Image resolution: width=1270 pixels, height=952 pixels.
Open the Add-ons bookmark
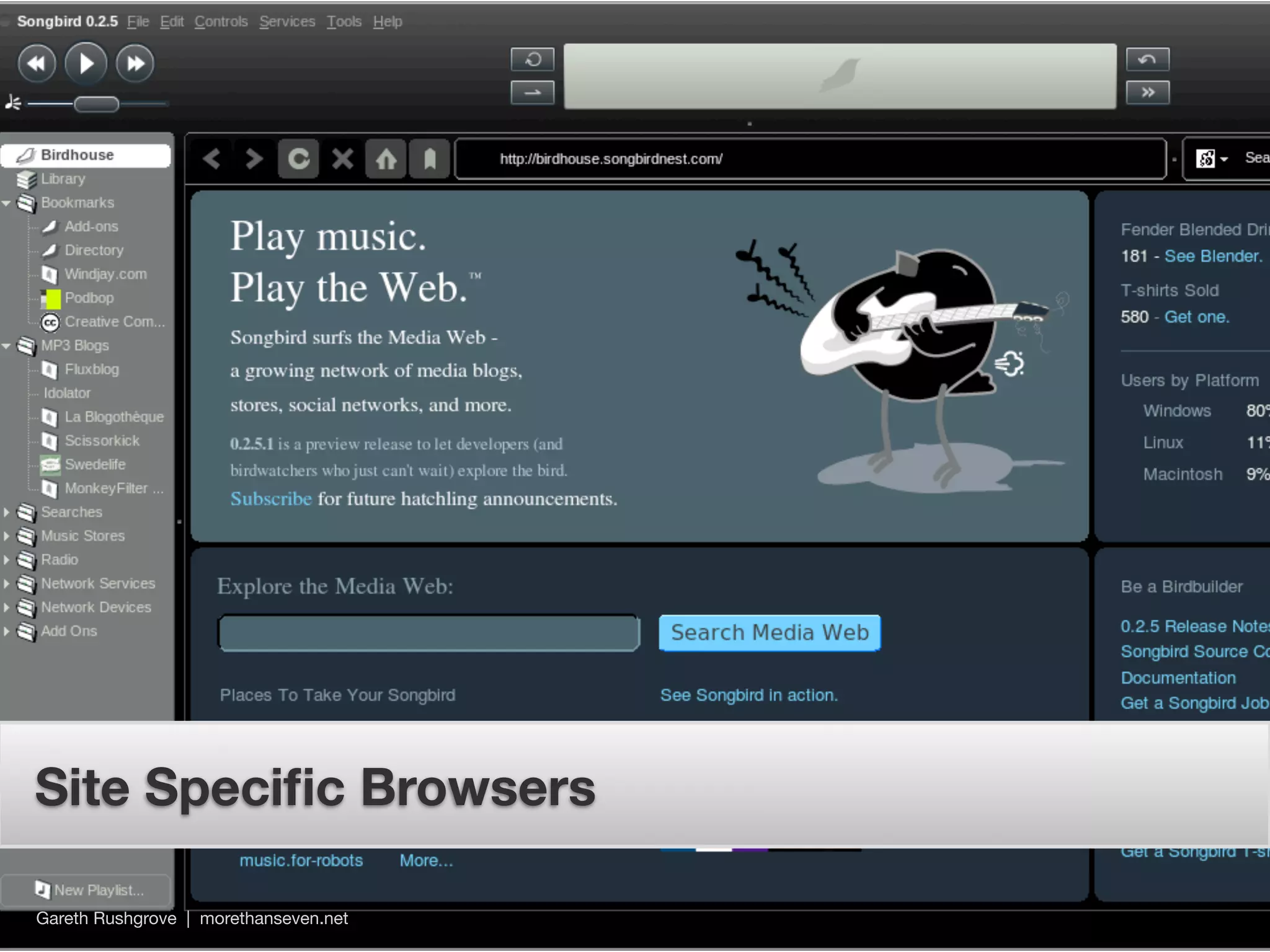[91, 227]
